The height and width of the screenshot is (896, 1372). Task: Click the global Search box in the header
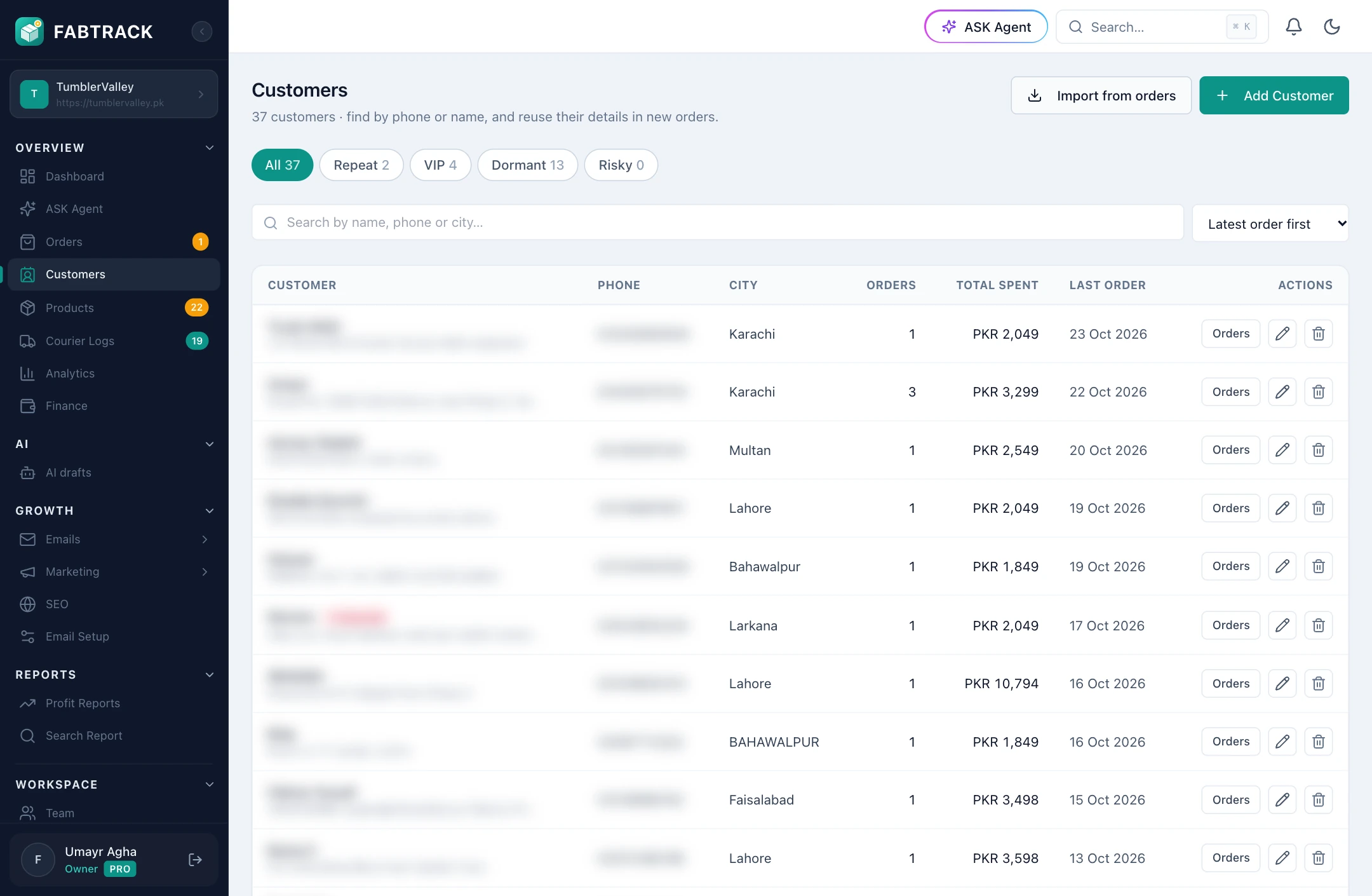[x=1162, y=27]
